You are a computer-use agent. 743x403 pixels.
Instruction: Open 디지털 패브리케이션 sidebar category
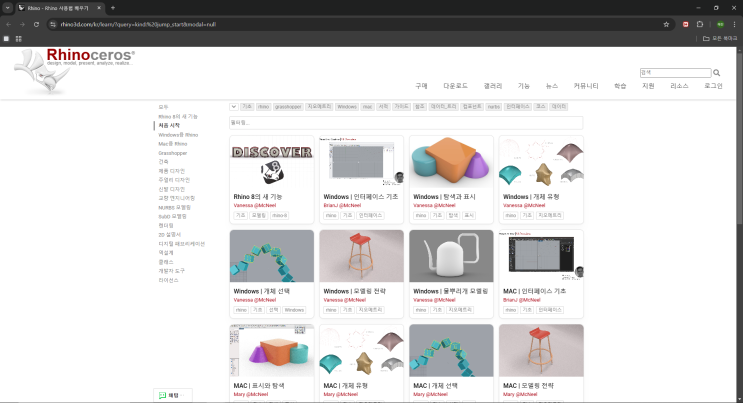tap(181, 244)
